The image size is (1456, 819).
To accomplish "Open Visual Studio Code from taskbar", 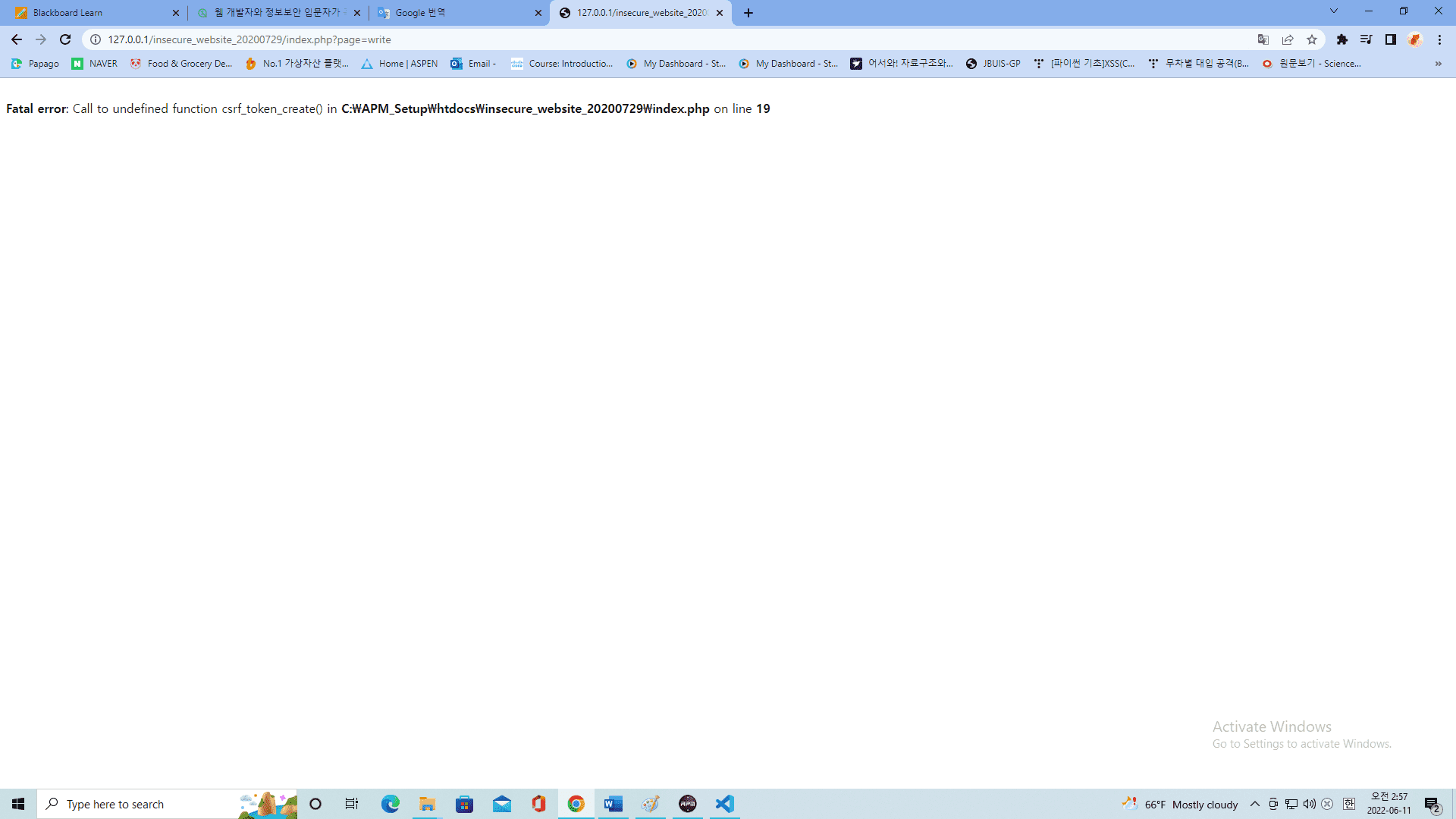I will tap(725, 804).
